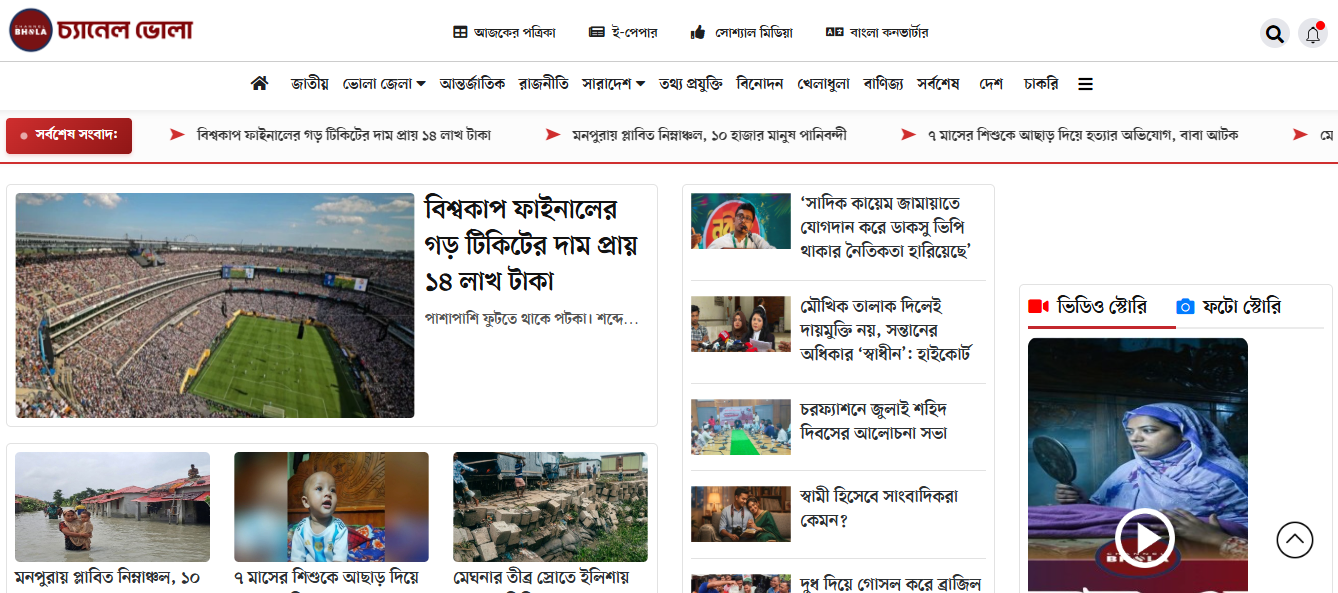Open headline চরফ্যাশনে জুলাই শহিদ দিবসের আলোচনা
The width and height of the screenshot is (1338, 593).
click(x=875, y=421)
